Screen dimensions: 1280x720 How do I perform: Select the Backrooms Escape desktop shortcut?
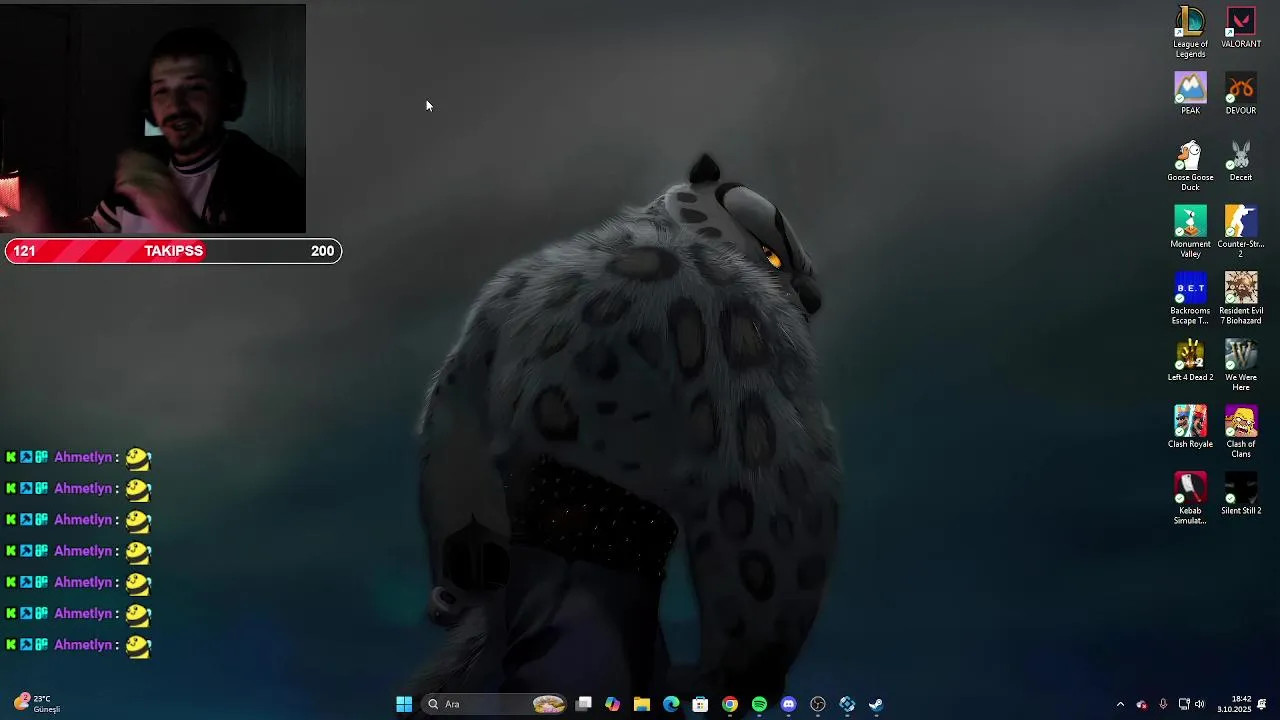[x=1190, y=298]
